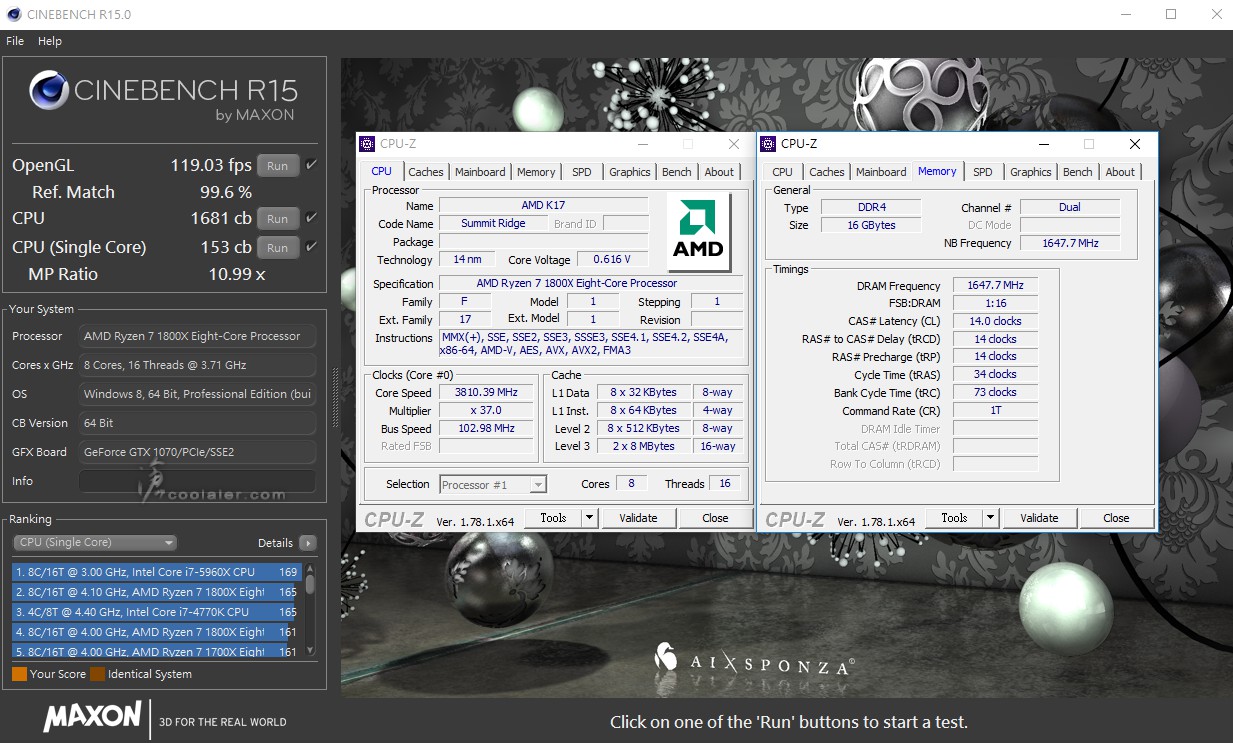Expand Tools arrow in left CPU-Z window

point(589,518)
